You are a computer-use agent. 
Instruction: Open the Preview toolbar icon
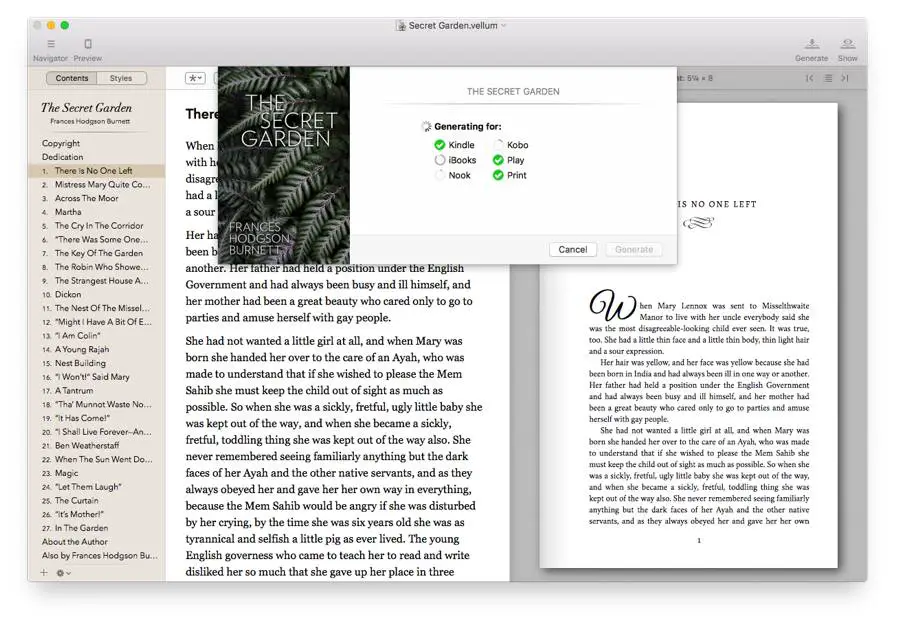88,44
